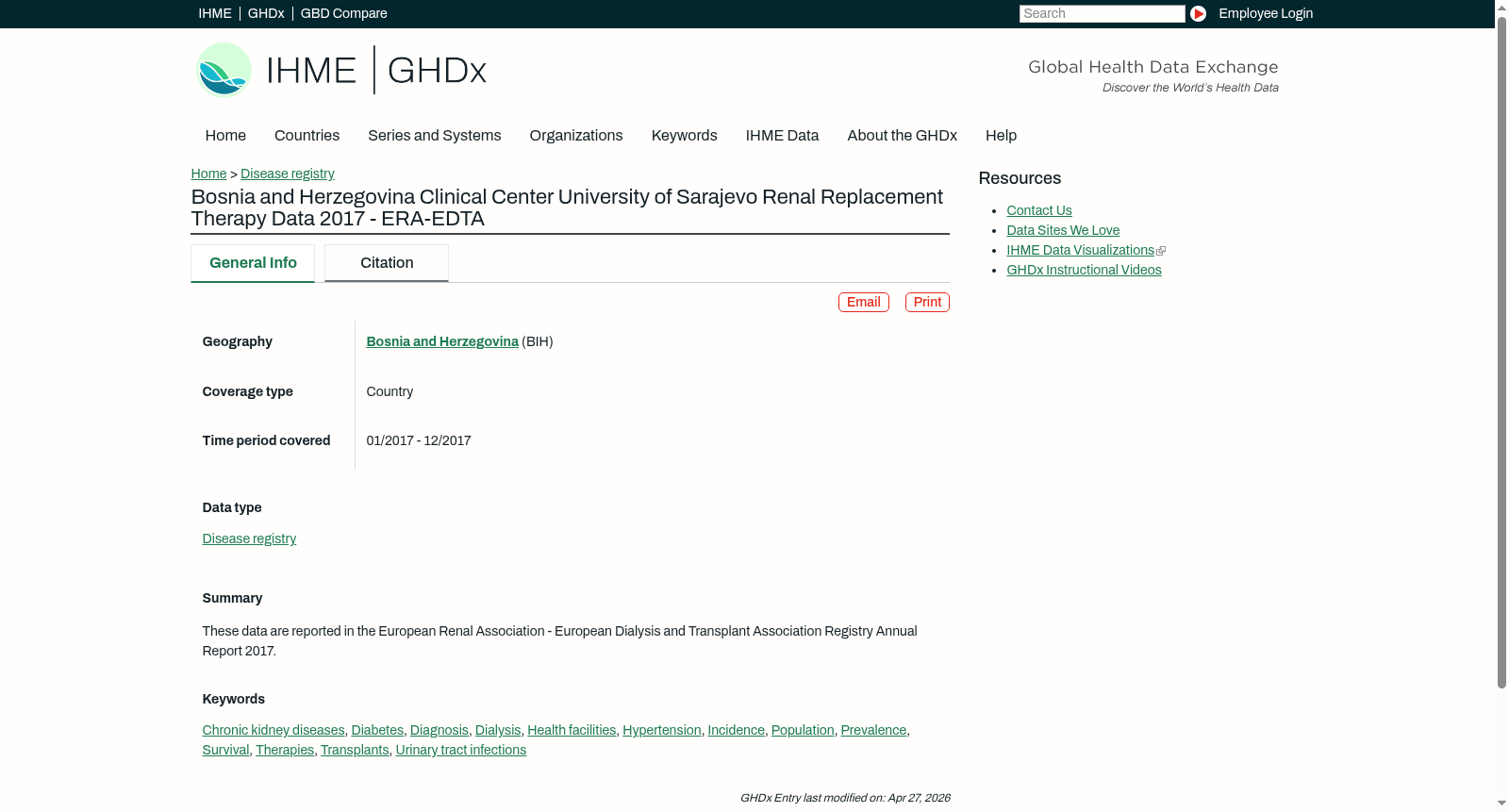Open the Therapies keyword link
The width and height of the screenshot is (1509, 812).
(285, 751)
